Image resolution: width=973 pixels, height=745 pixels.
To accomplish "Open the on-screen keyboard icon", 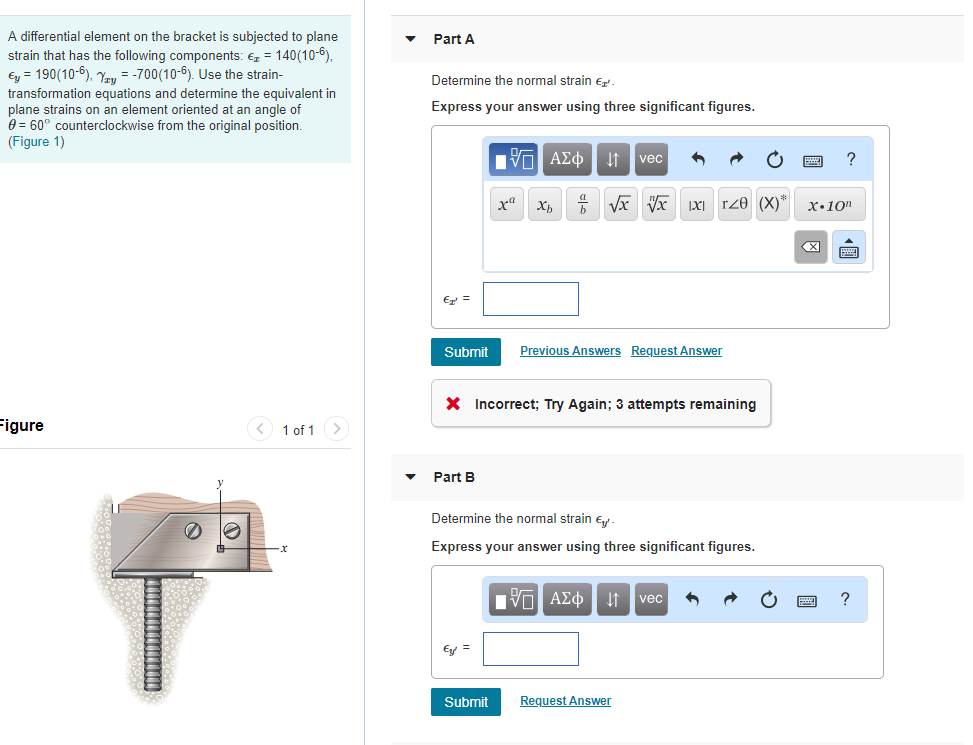I will click(x=813, y=160).
